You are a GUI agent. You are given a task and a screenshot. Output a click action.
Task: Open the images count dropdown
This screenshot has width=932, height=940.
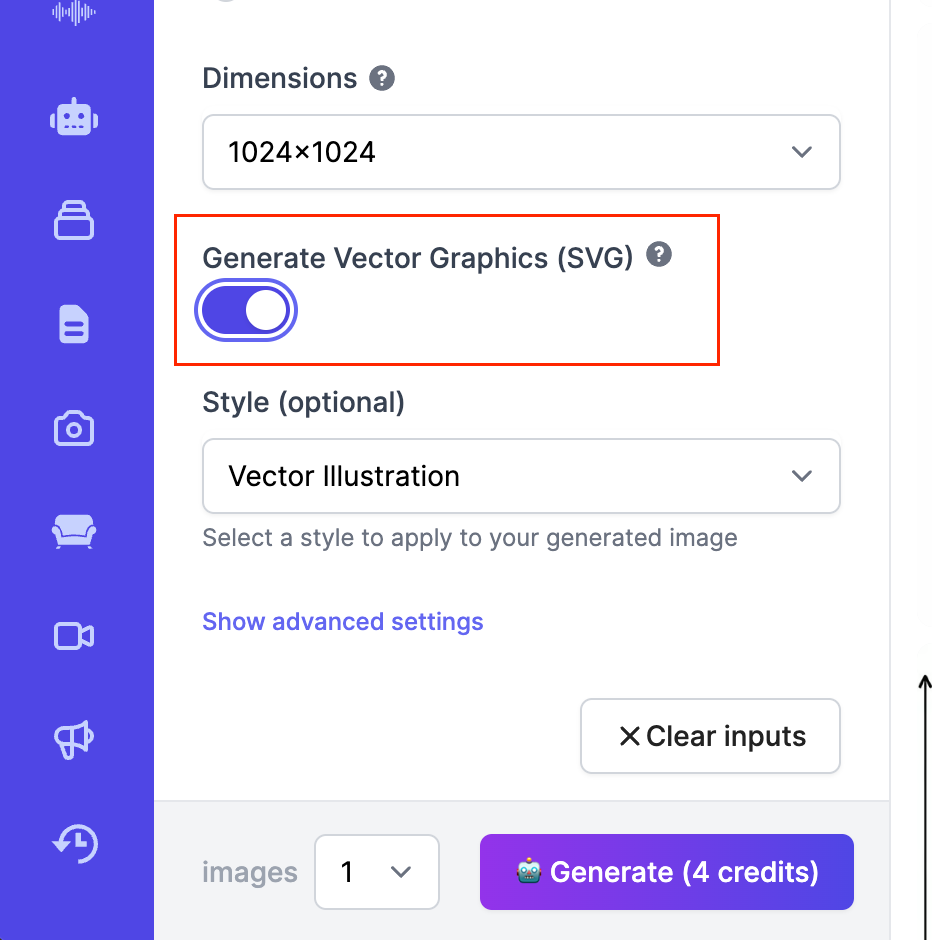click(x=376, y=872)
